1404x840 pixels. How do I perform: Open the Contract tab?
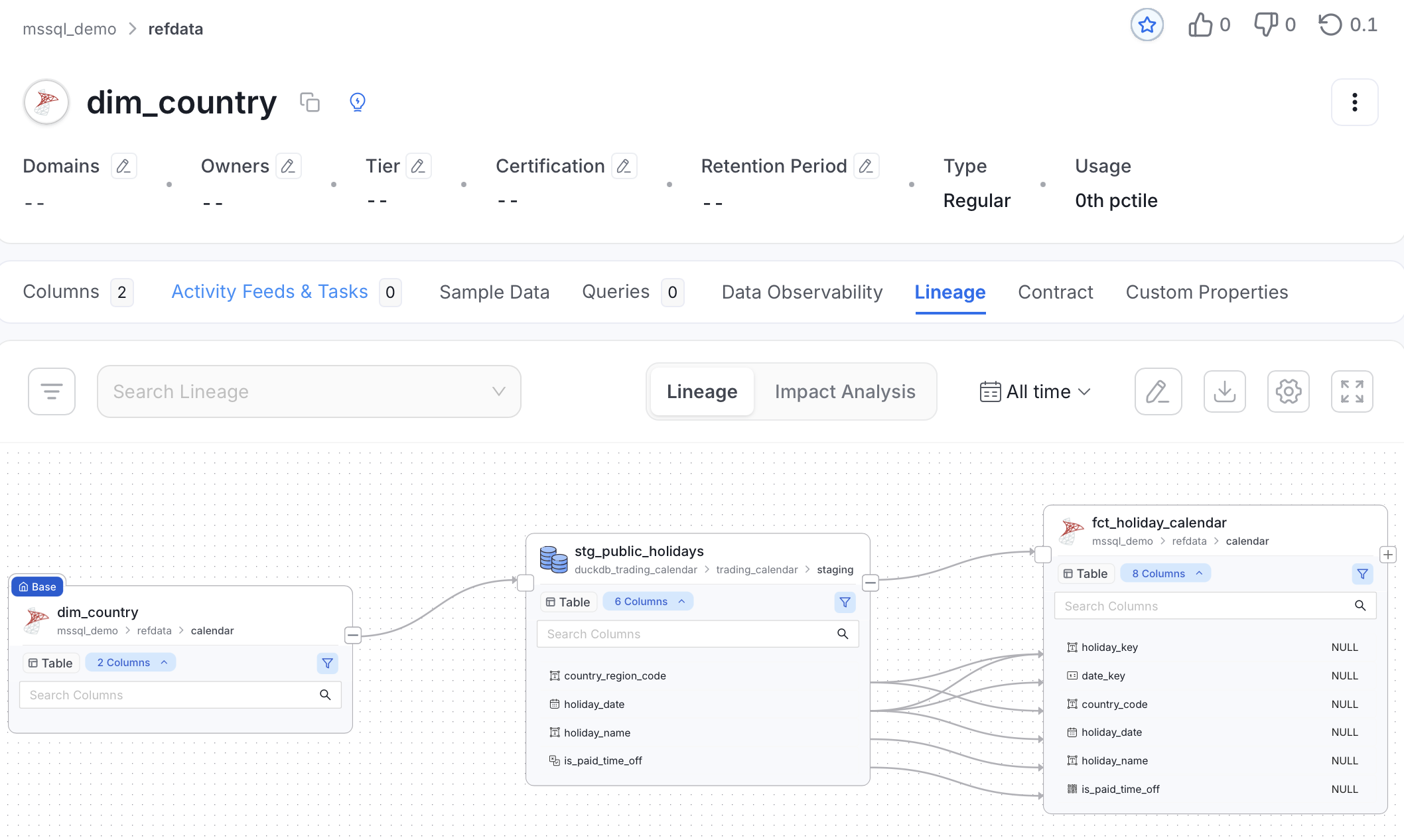tap(1056, 292)
